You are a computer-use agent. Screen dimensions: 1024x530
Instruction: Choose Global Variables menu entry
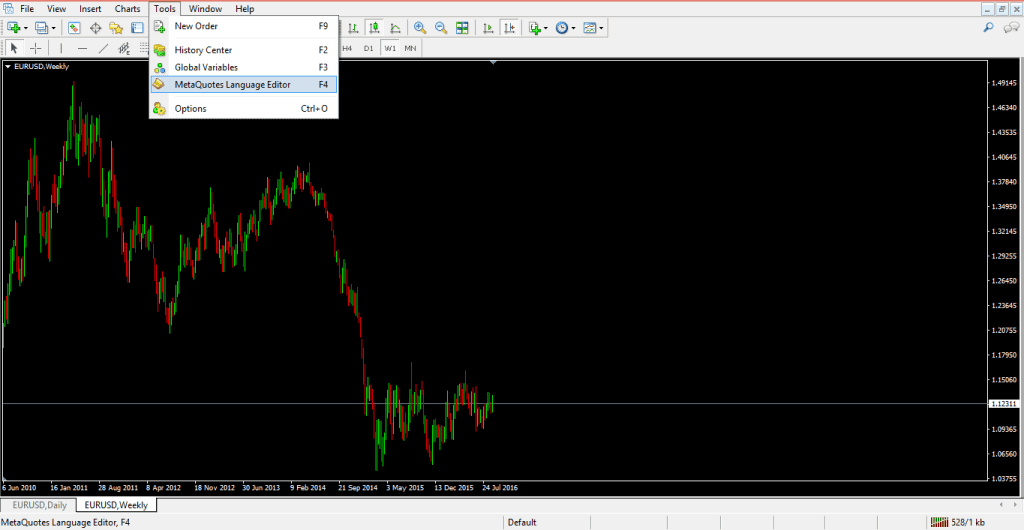(x=244, y=67)
